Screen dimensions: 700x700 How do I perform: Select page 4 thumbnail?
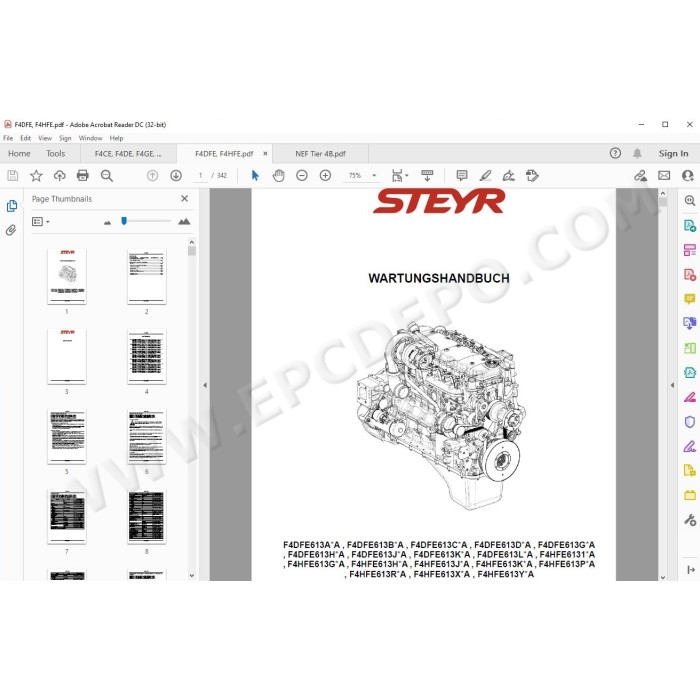click(x=146, y=357)
